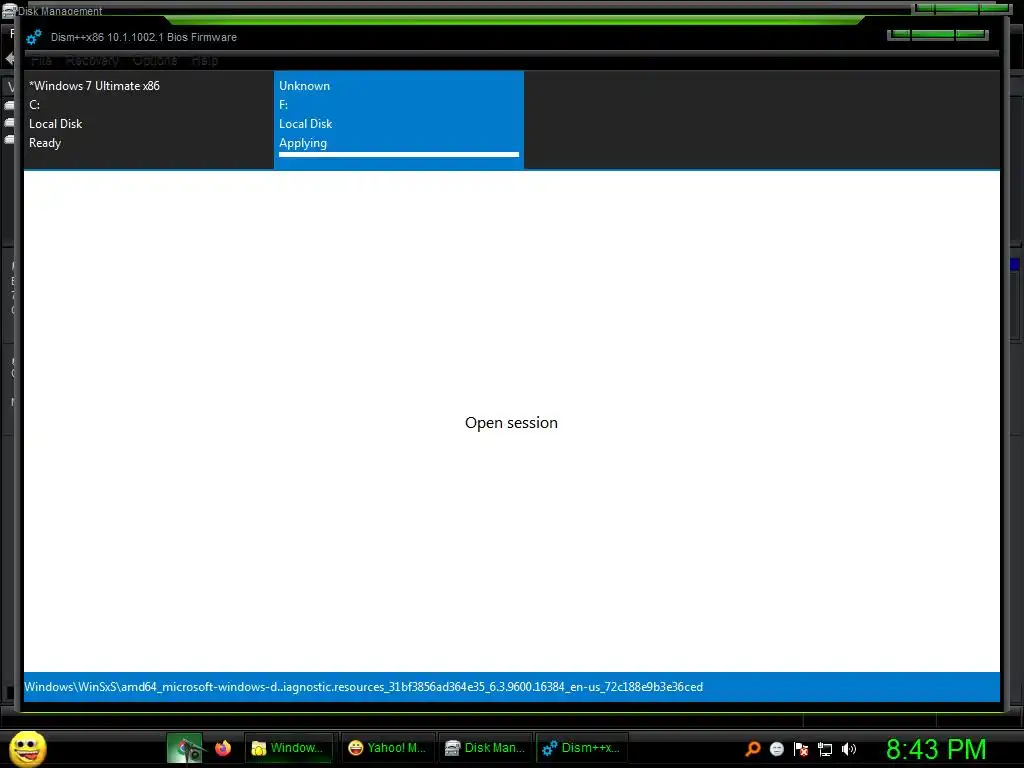This screenshot has width=1024, height=768.
Task: Click the green quick launch icon beside Firefox
Action: 185,748
